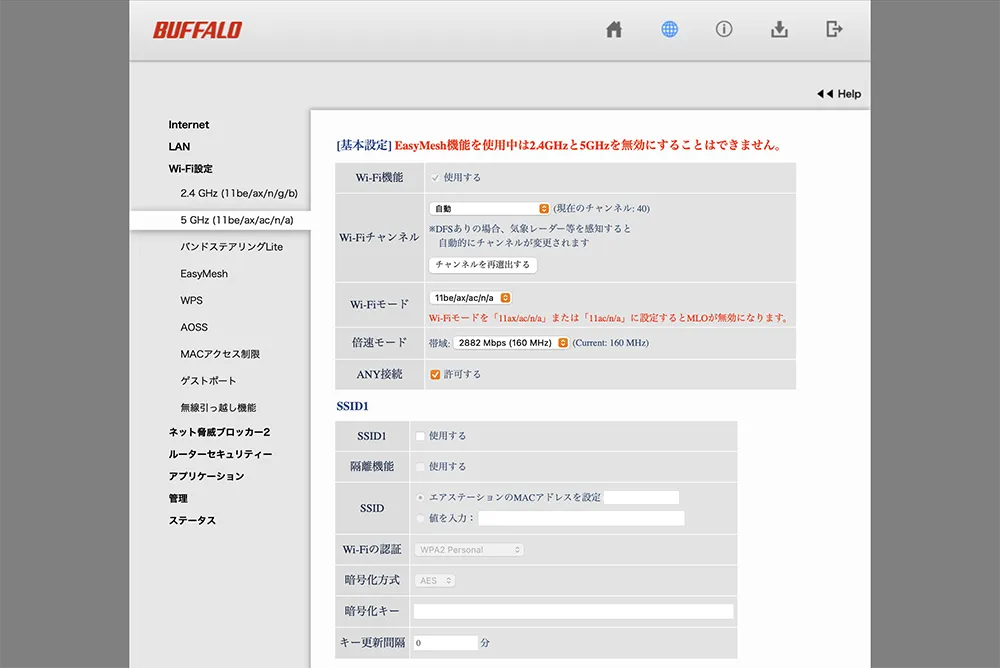Click the SSID1 section heading

point(353,406)
